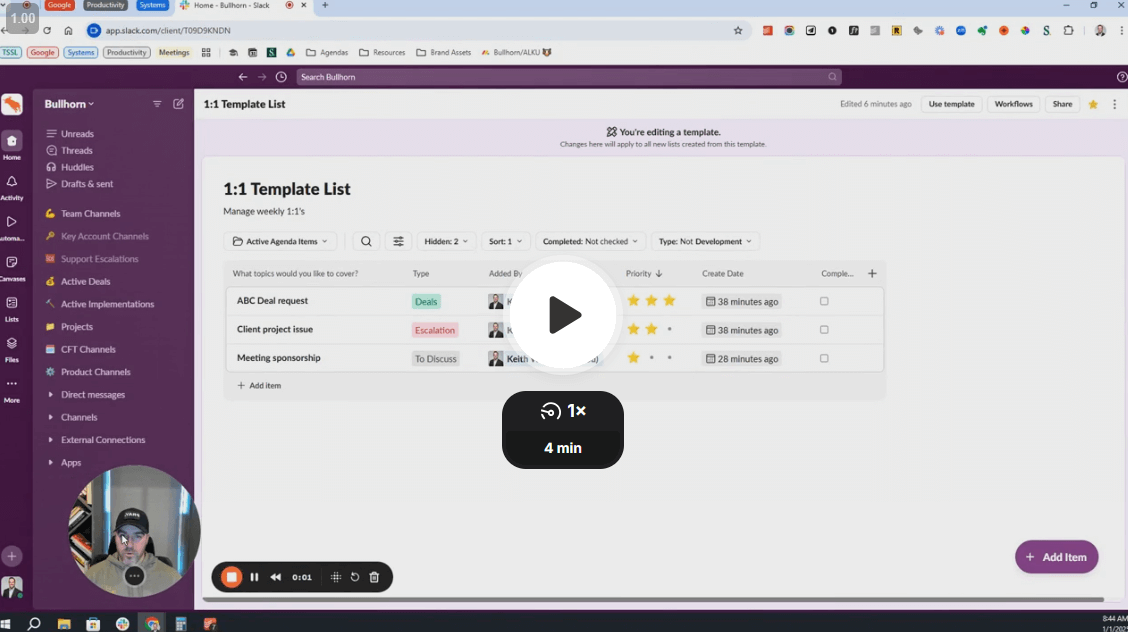1128x632 pixels.
Task: Check Completed box for ABC Deal request
Action: coord(824,301)
